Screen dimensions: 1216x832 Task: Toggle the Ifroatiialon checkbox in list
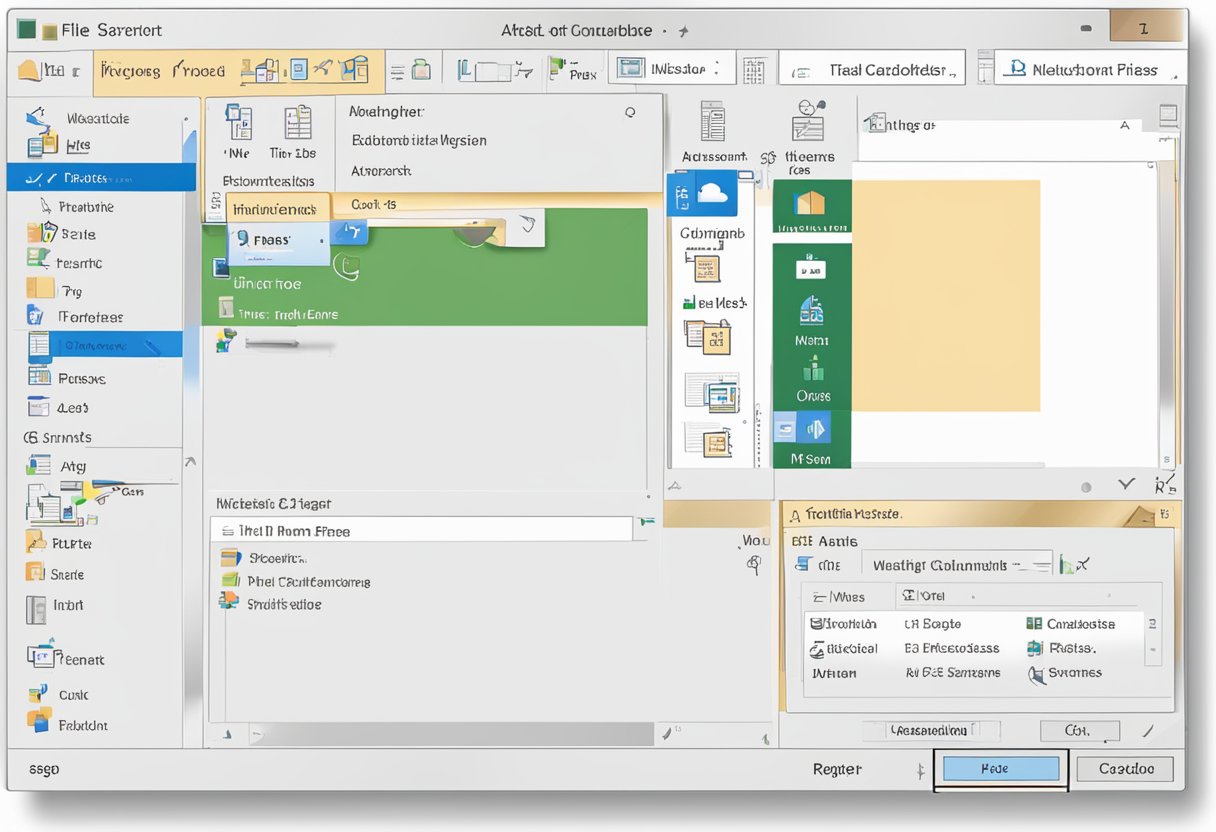click(818, 624)
